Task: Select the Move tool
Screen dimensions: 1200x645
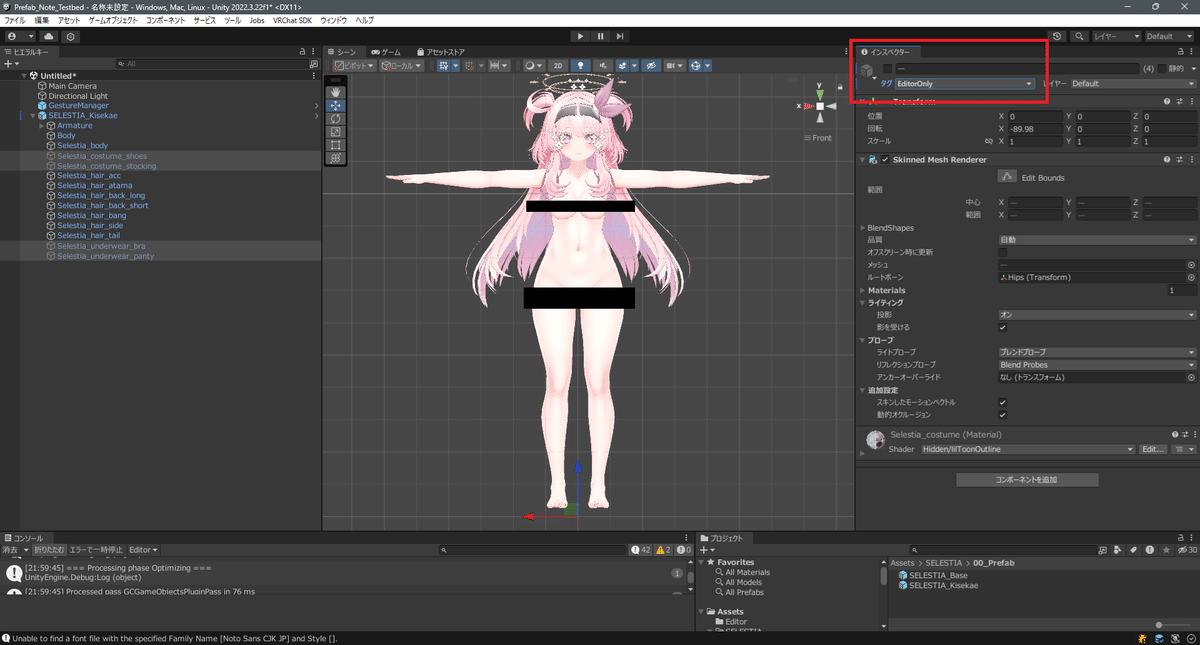Action: (x=335, y=105)
